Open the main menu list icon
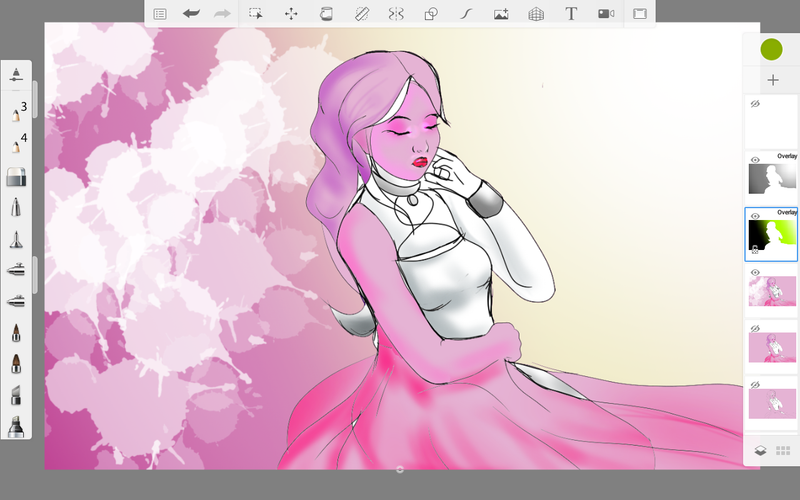The image size is (800, 500). (160, 14)
